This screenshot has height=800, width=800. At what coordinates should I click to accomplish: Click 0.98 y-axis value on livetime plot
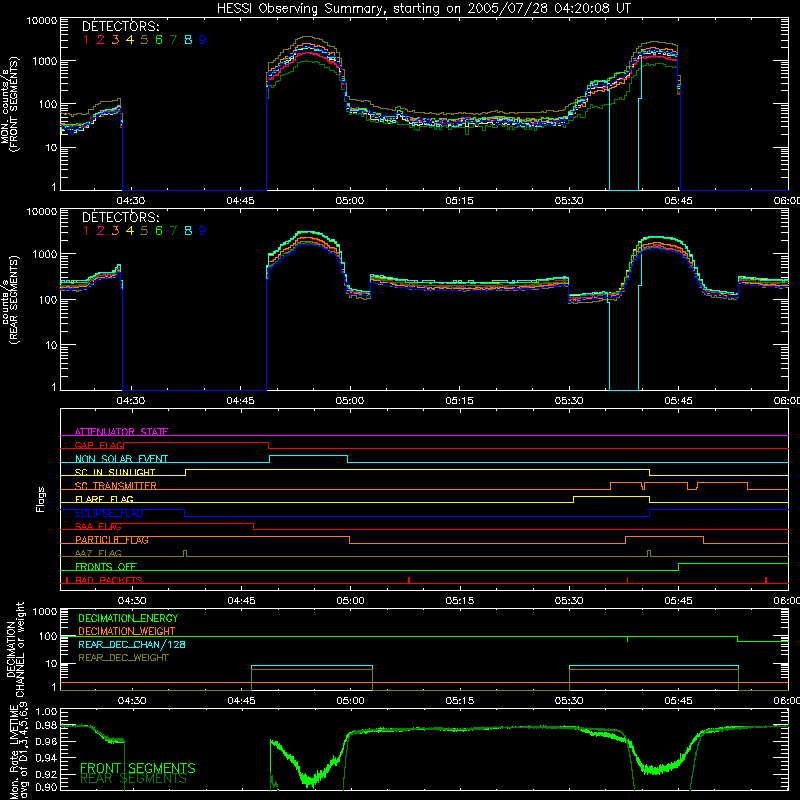[47, 726]
